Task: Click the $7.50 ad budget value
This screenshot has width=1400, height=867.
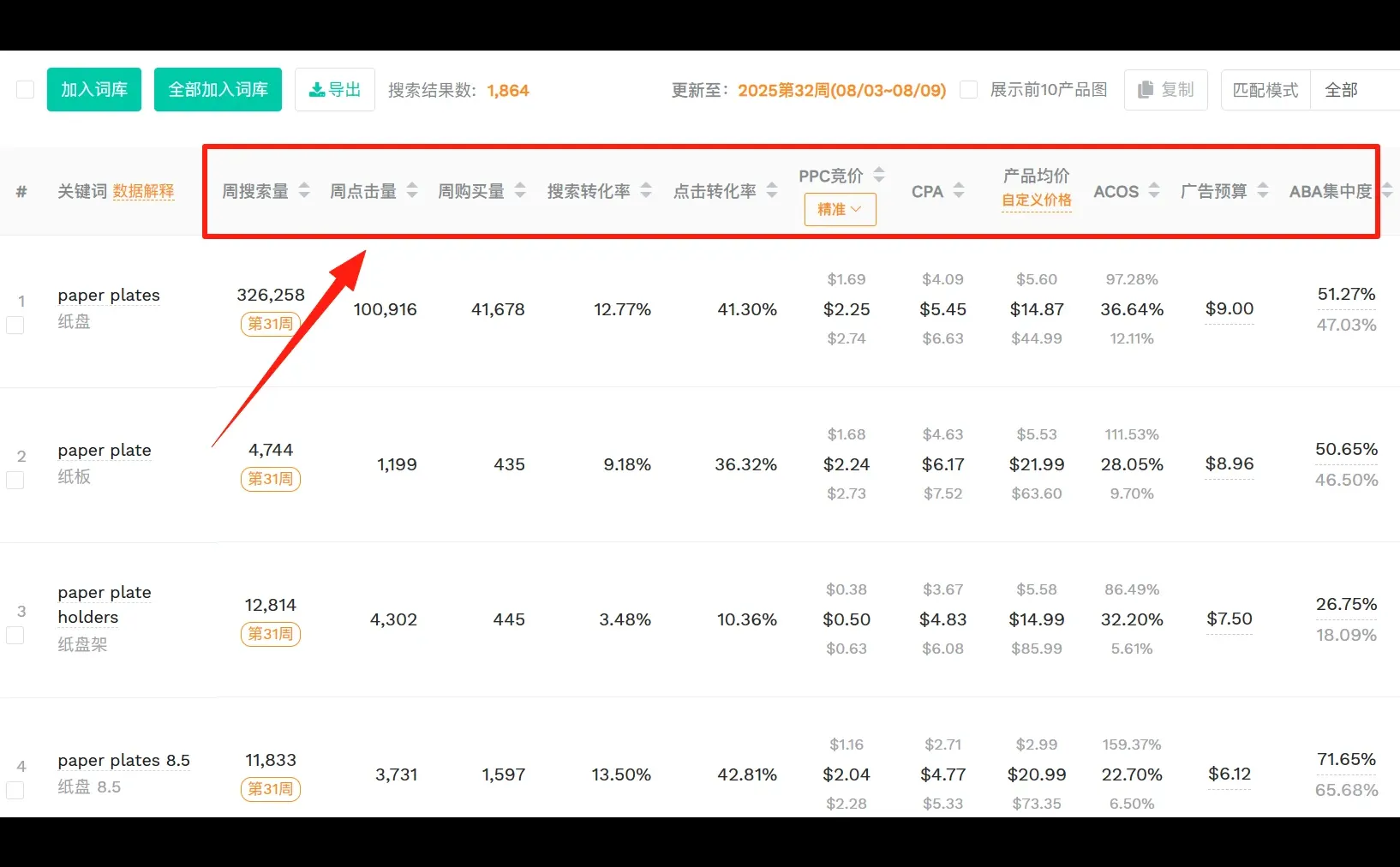Action: coord(1229,619)
